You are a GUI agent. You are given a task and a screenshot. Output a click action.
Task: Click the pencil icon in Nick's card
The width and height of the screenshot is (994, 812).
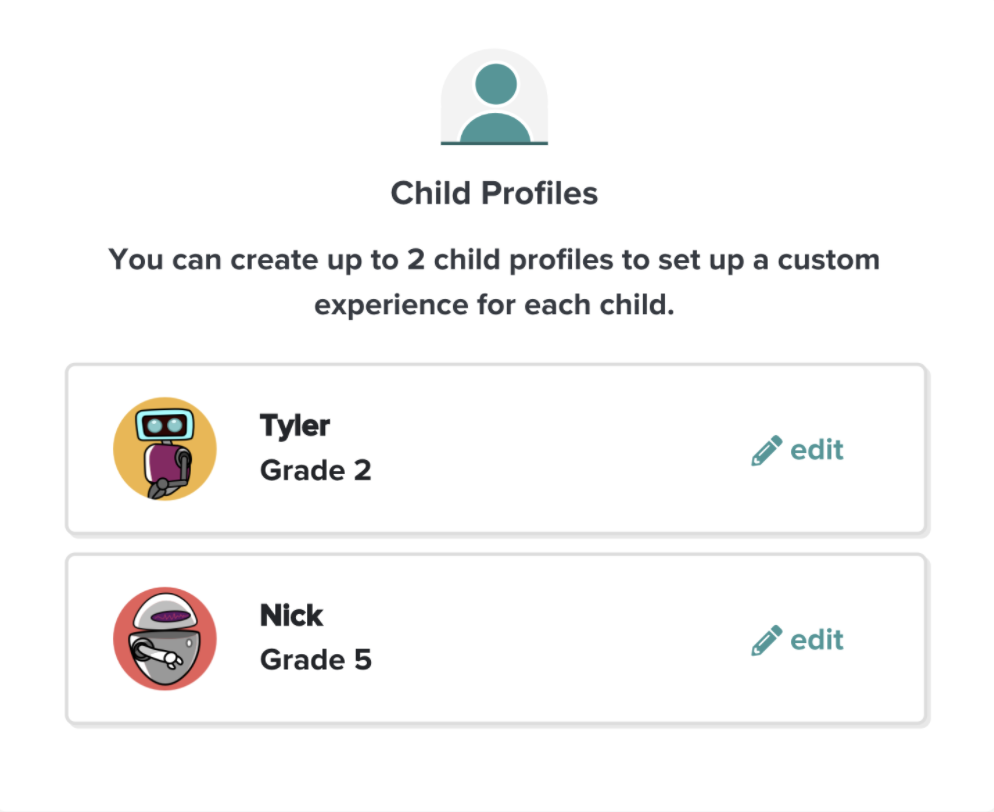(x=766, y=640)
